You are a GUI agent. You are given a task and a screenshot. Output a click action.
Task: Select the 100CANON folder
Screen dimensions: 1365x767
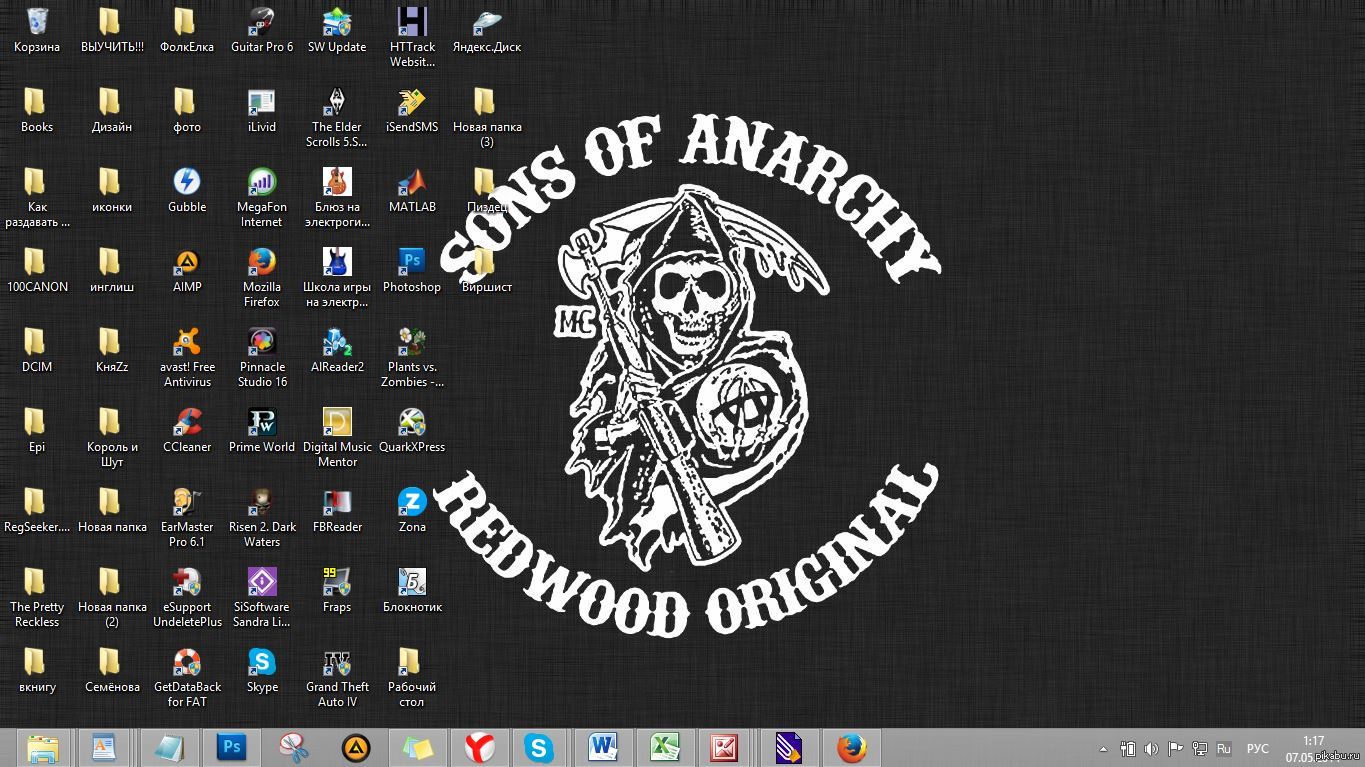click(x=37, y=270)
